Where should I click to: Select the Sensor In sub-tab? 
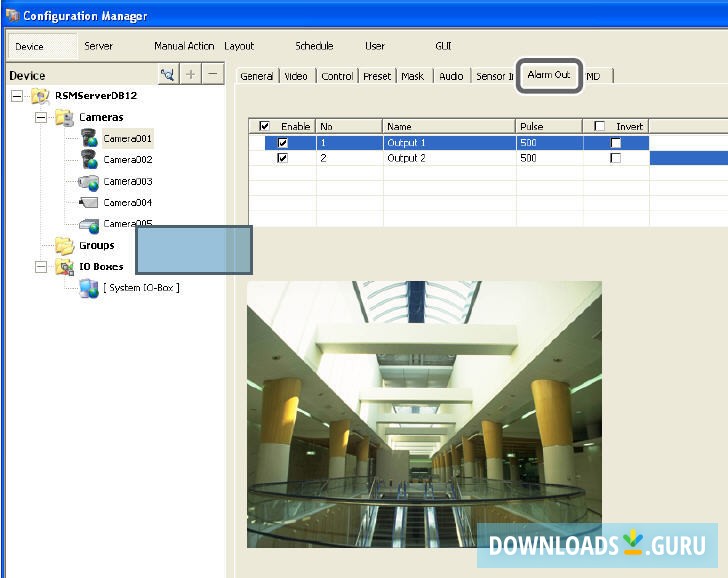pyautogui.click(x=494, y=76)
